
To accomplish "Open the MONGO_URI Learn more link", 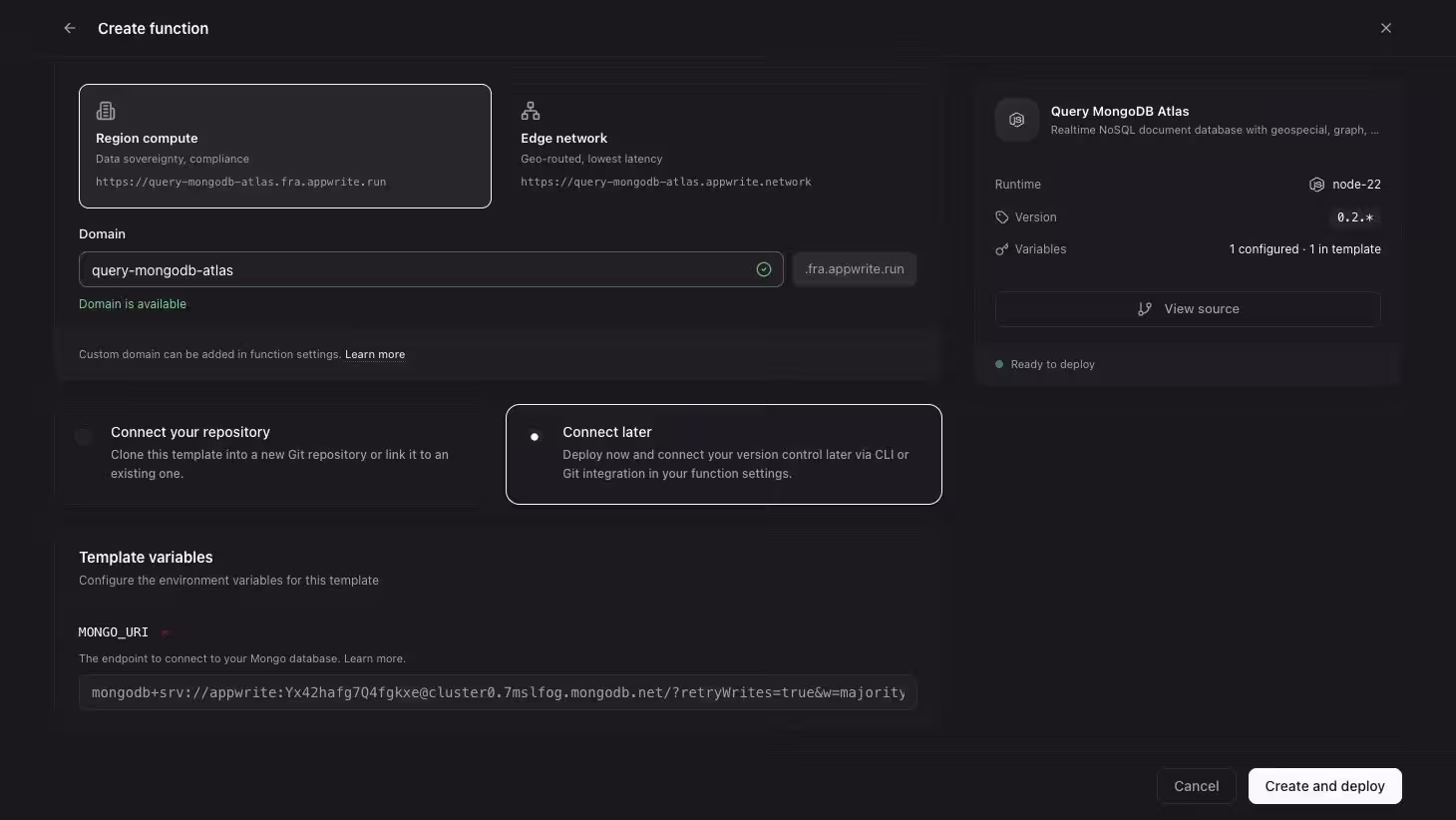I will [x=375, y=658].
